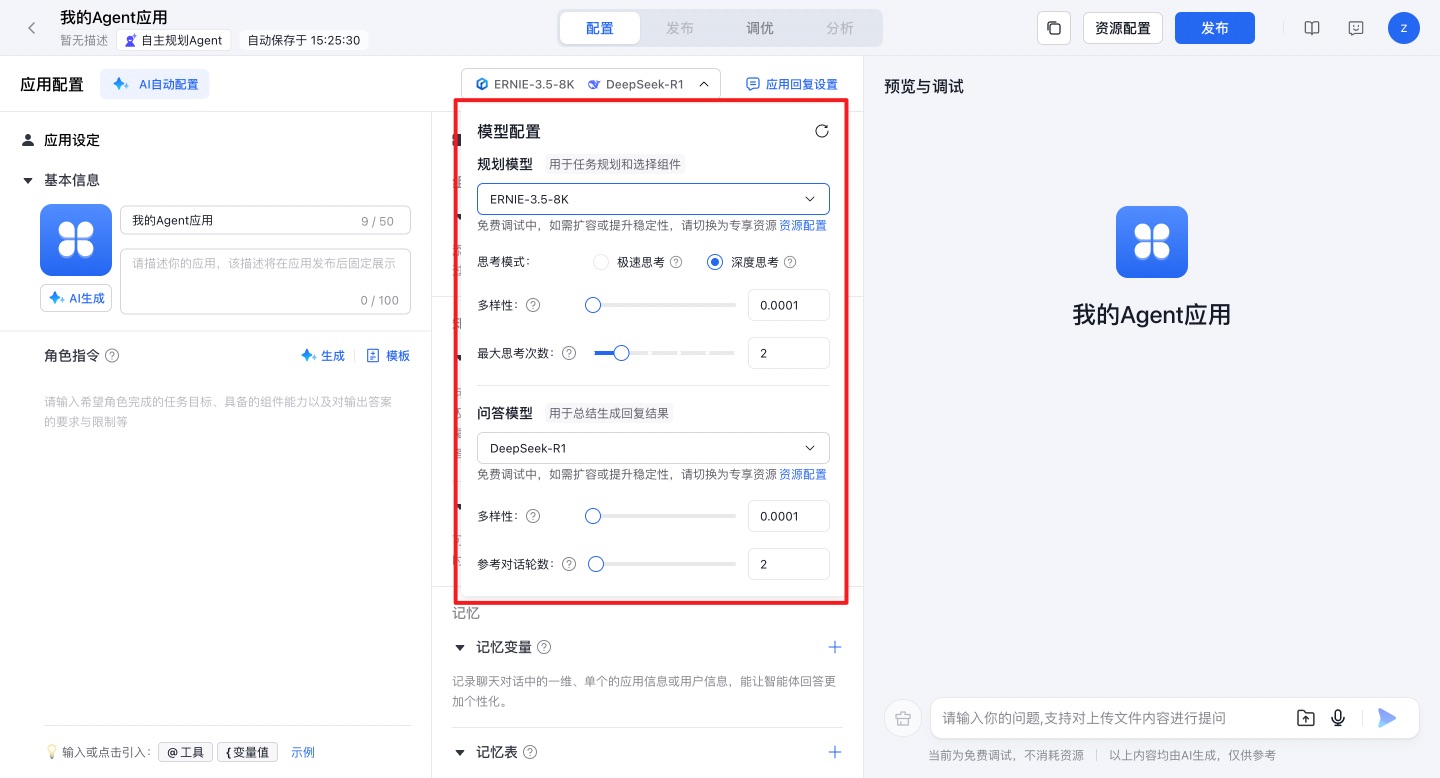Click the chat question input field
This screenshot has width=1440, height=778.
click(x=1110, y=718)
